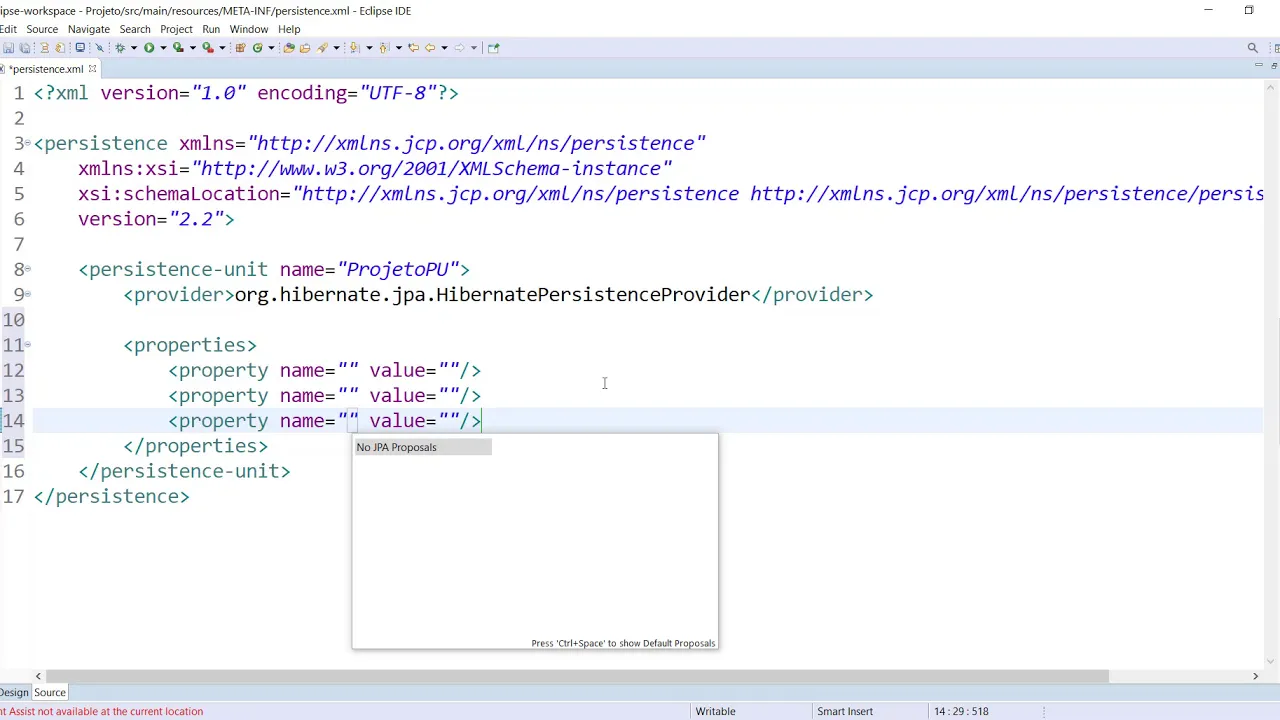Click HibernatePersistenceProvider text on line 9

click(x=593, y=295)
